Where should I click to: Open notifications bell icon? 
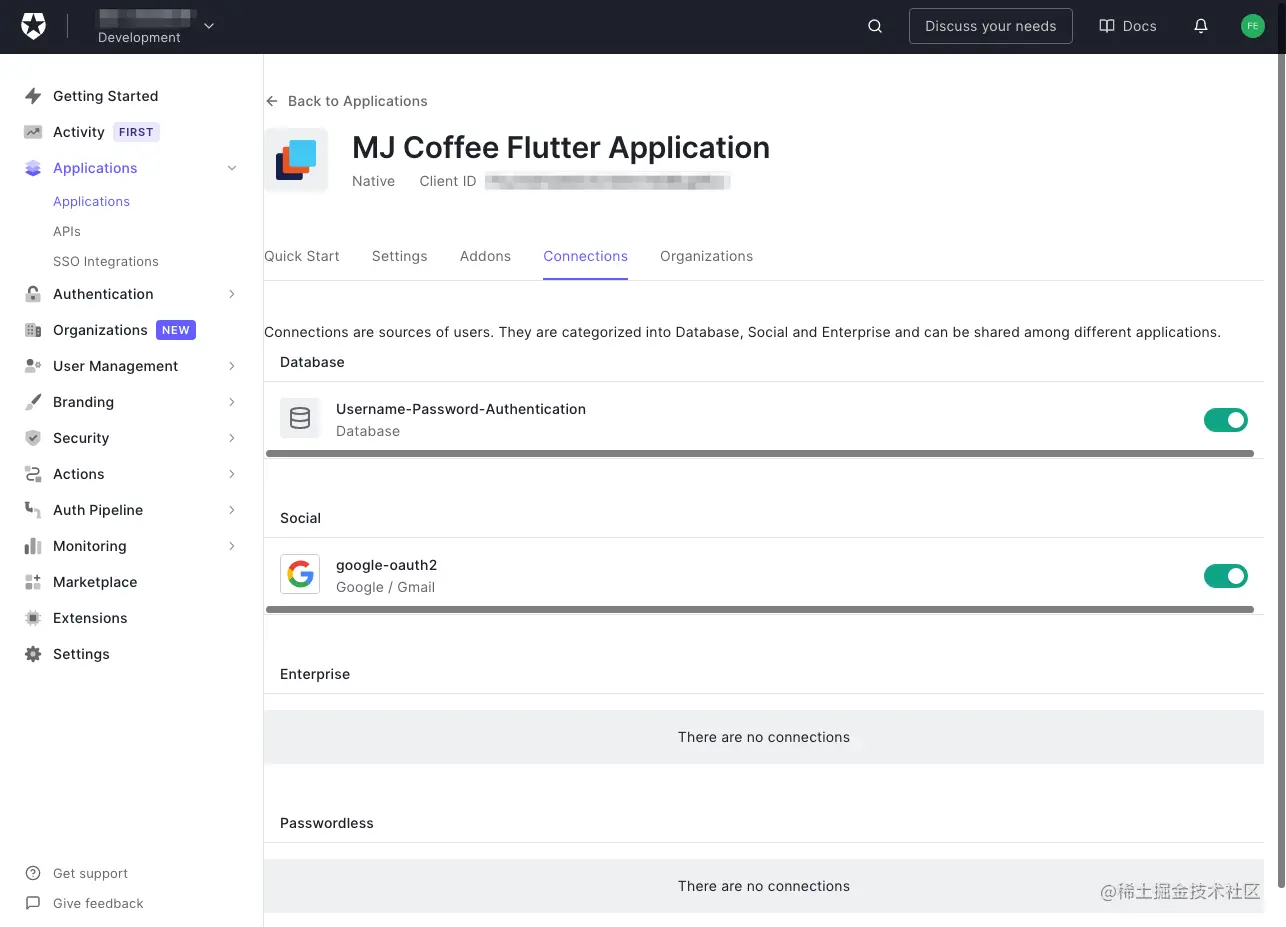[1201, 27]
